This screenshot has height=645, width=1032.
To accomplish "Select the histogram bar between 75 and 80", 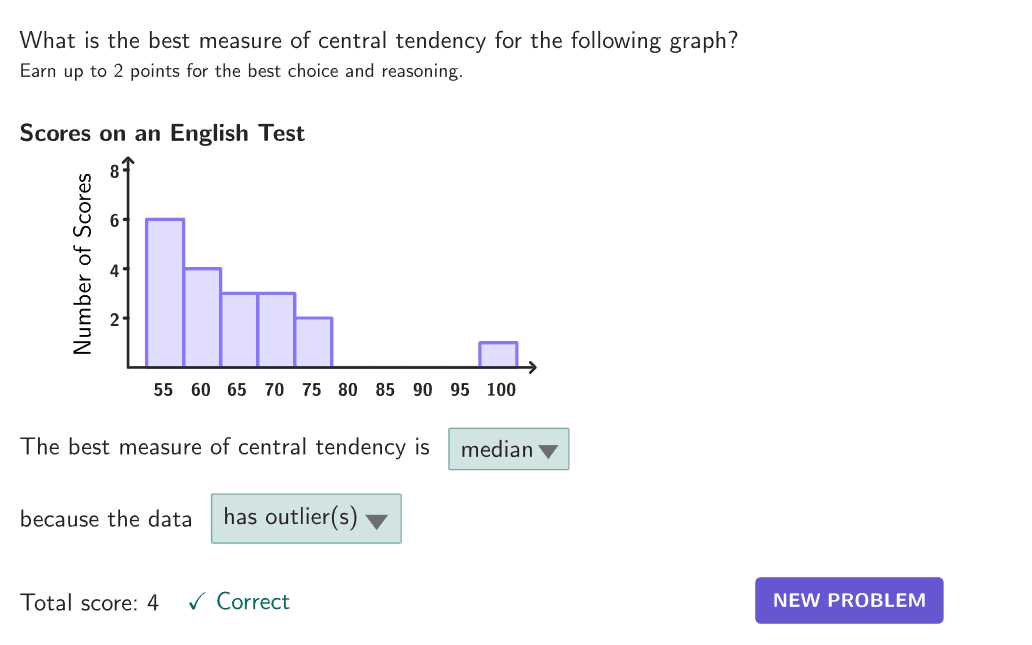I will point(313,342).
